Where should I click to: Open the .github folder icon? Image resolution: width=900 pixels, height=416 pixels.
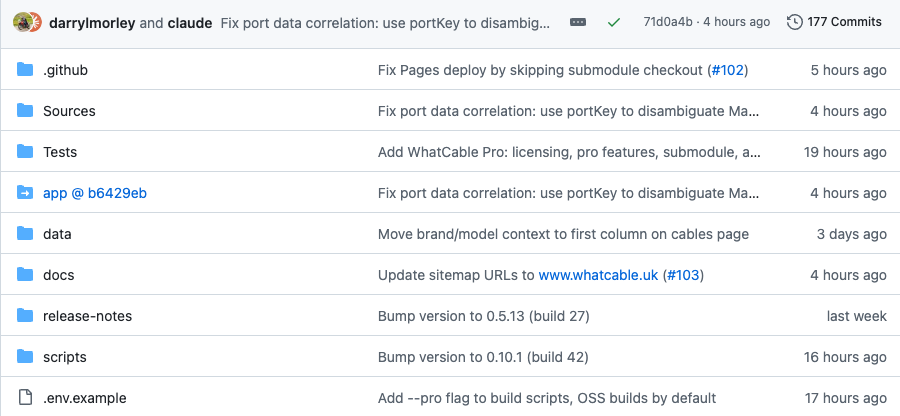(x=25, y=70)
